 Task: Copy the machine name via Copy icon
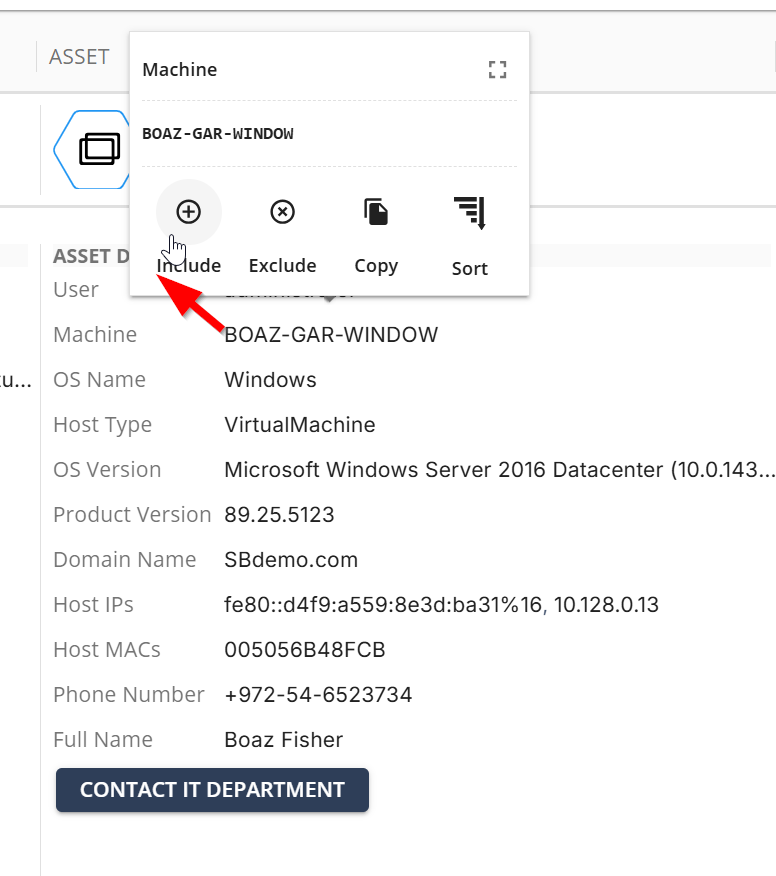tap(376, 212)
